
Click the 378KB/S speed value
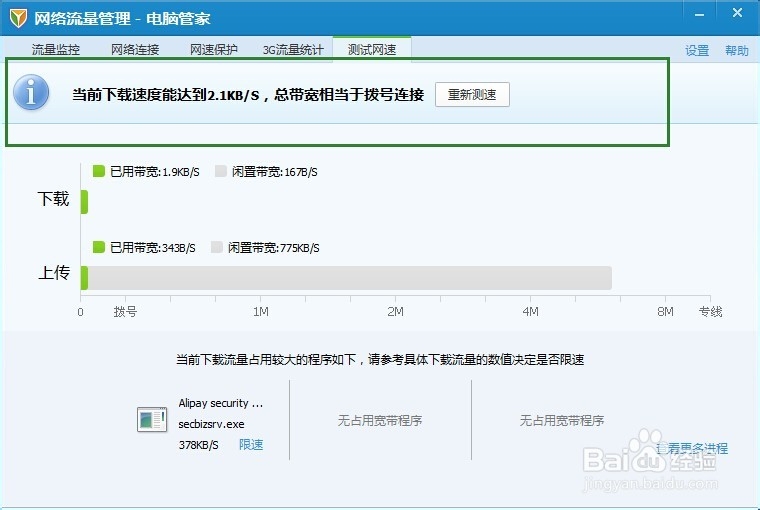click(x=199, y=445)
